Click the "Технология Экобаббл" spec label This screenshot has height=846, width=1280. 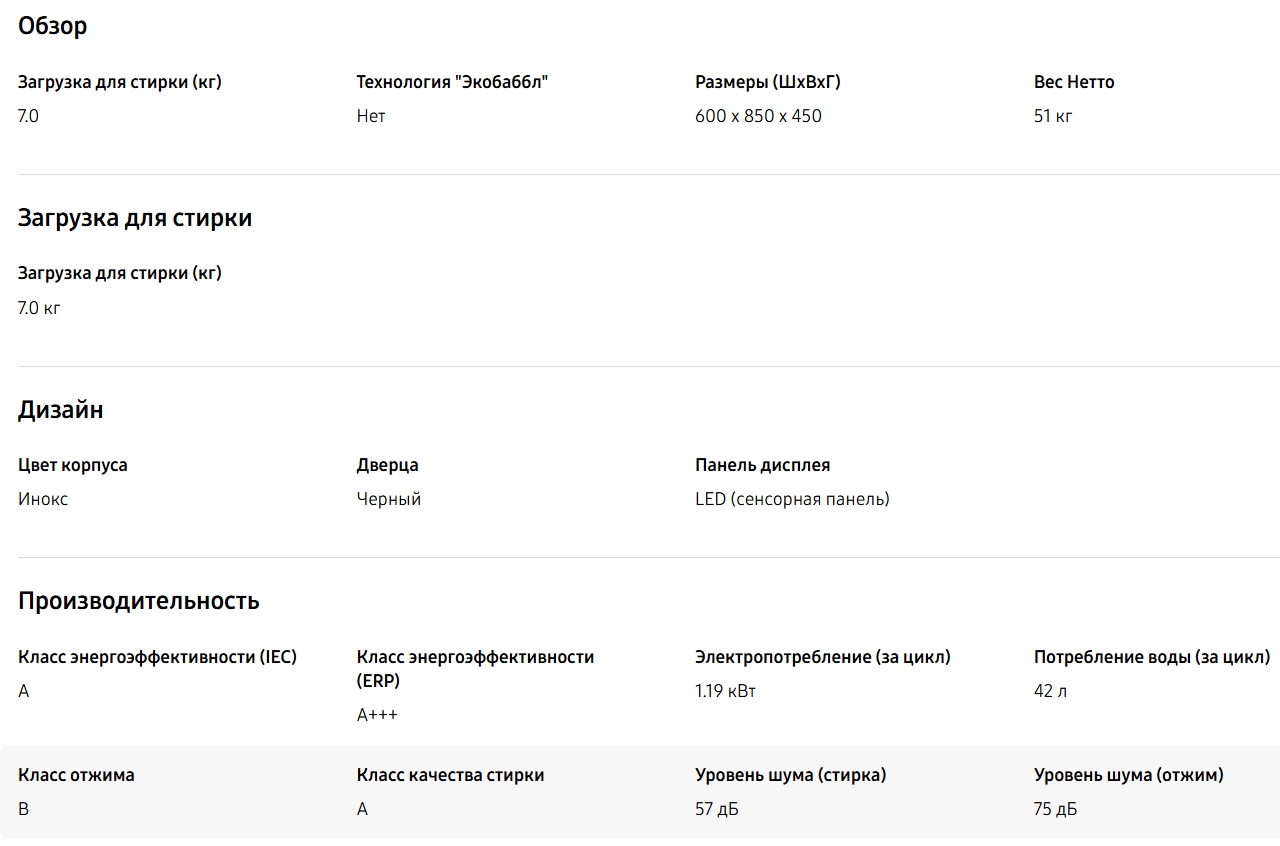(452, 82)
